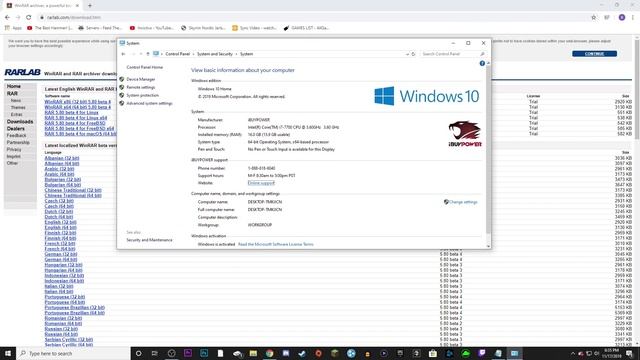This screenshot has width=640, height=360.
Task: Download Albanian (32 bit) WinRAR
Action: pyautogui.click(x=62, y=158)
